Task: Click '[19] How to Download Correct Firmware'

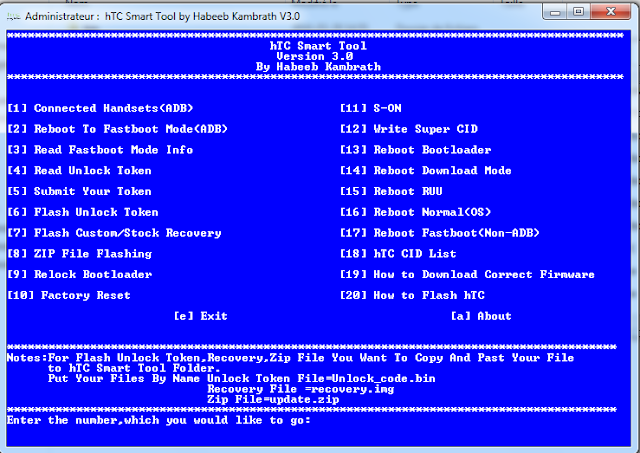Action: click(x=467, y=274)
